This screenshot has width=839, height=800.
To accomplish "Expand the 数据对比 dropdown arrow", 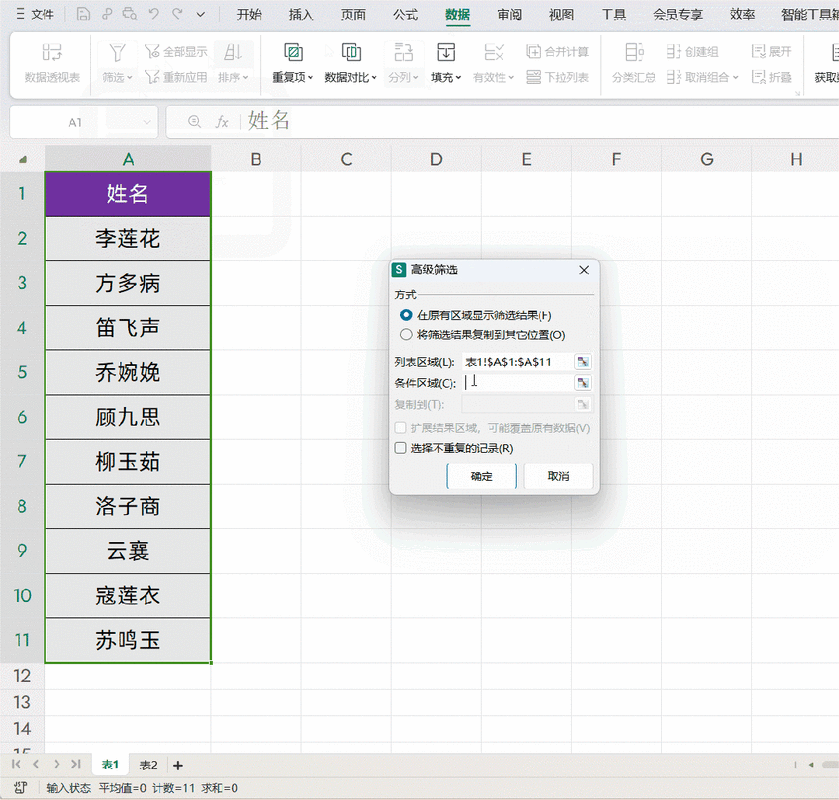I will click(374, 78).
